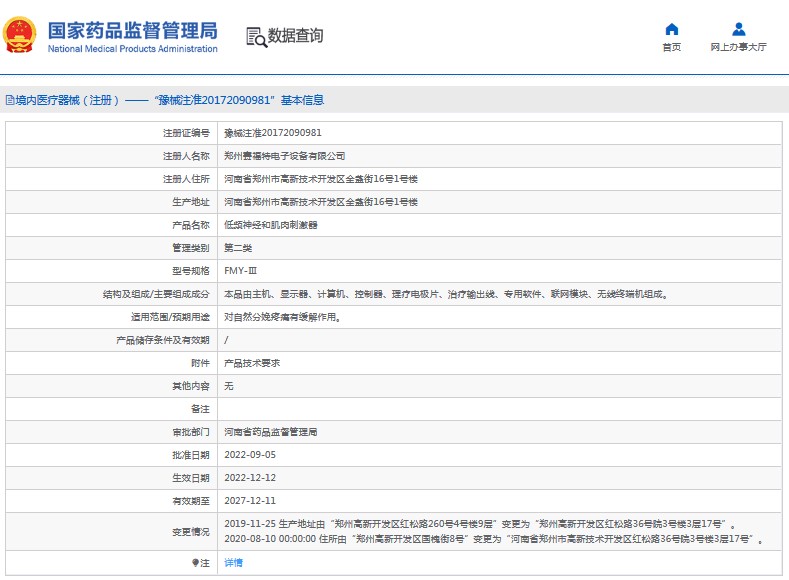This screenshot has width=789, height=580.
Task: Click the 数据查询 magnifier document icon
Action: 256,37
